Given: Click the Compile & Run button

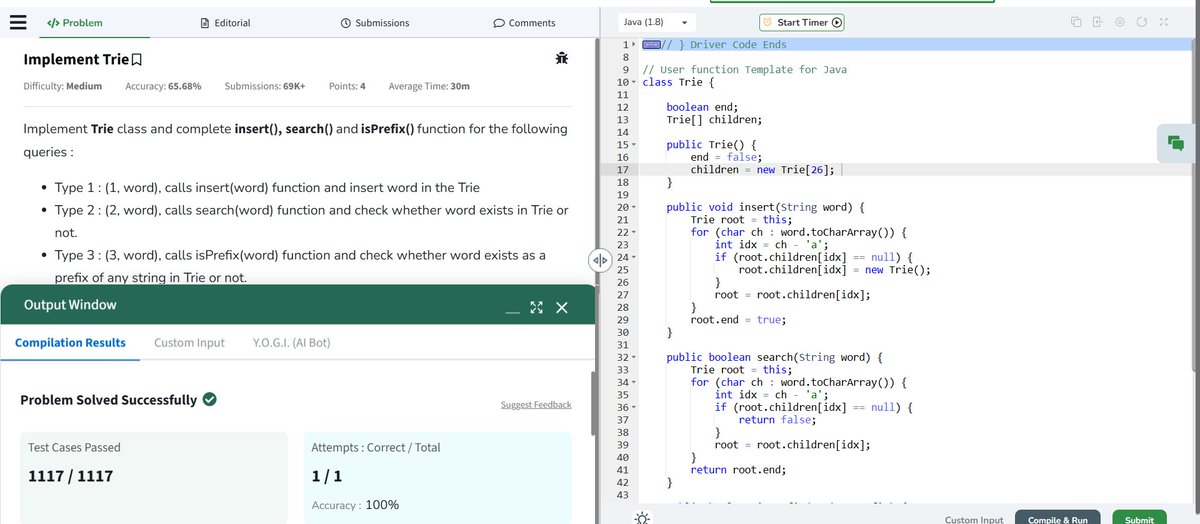Looking at the screenshot, I should coord(1058,519).
